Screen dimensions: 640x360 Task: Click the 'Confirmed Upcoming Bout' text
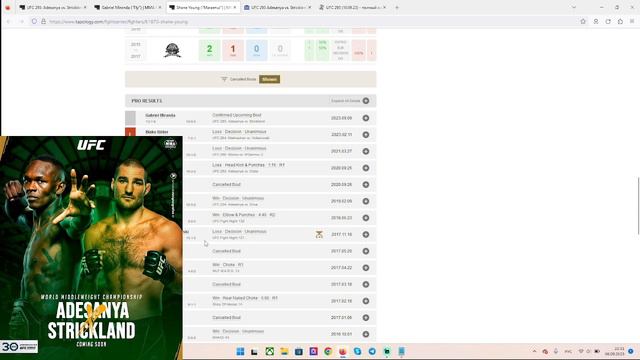pyautogui.click(x=237, y=115)
